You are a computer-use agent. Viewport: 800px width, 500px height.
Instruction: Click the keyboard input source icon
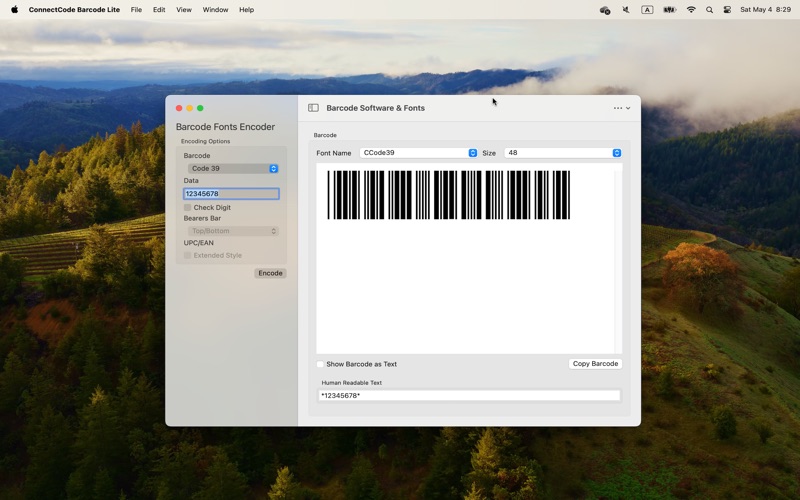[x=647, y=9]
